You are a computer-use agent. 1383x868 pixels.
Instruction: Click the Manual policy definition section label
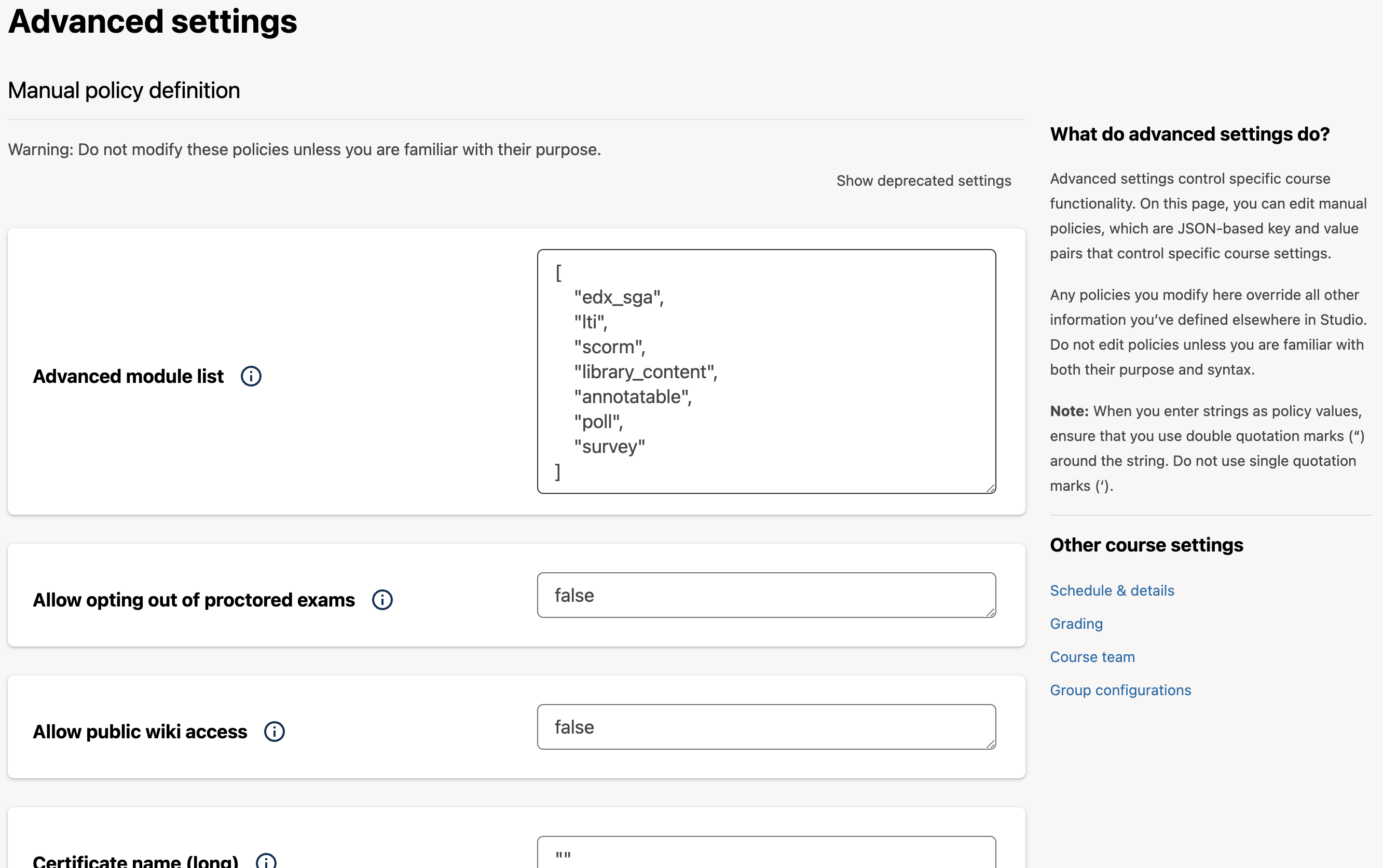[124, 90]
